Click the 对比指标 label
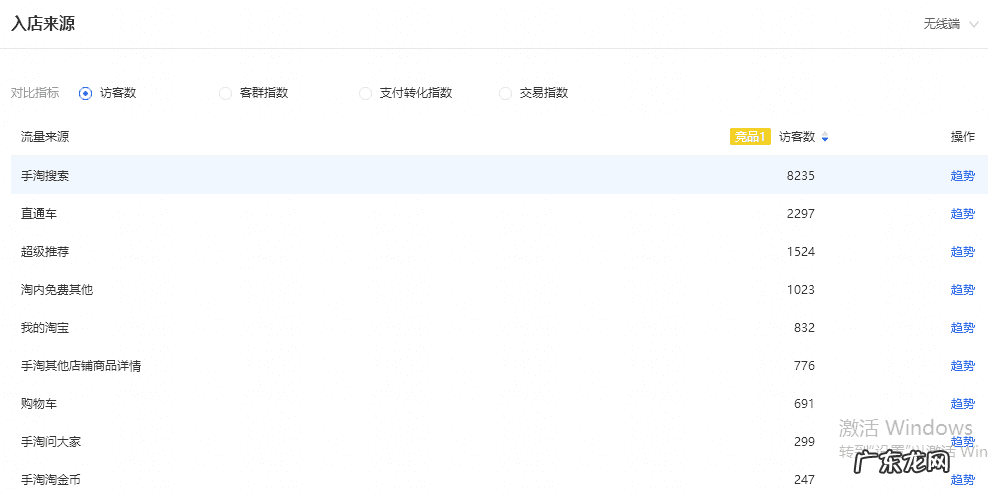 point(35,93)
